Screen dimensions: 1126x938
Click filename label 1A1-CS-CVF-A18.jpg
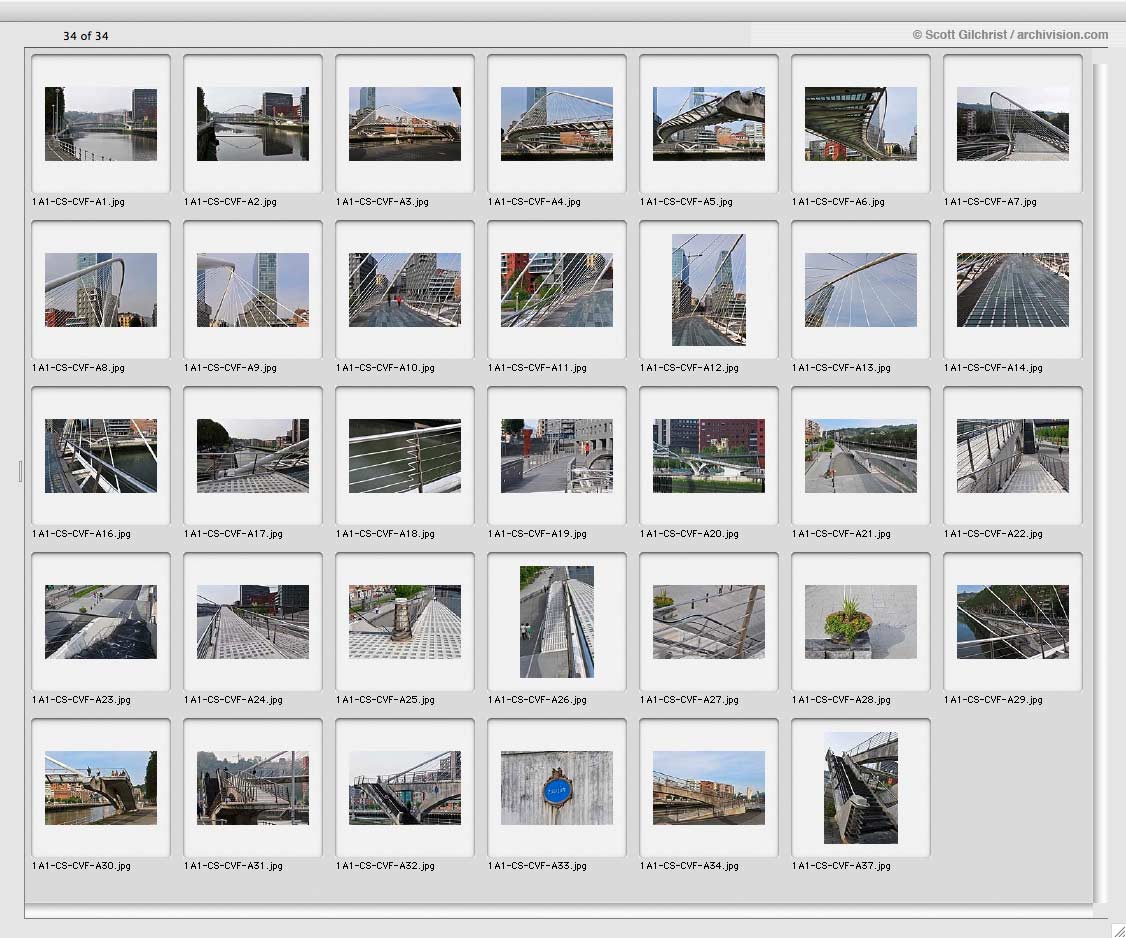coord(386,534)
